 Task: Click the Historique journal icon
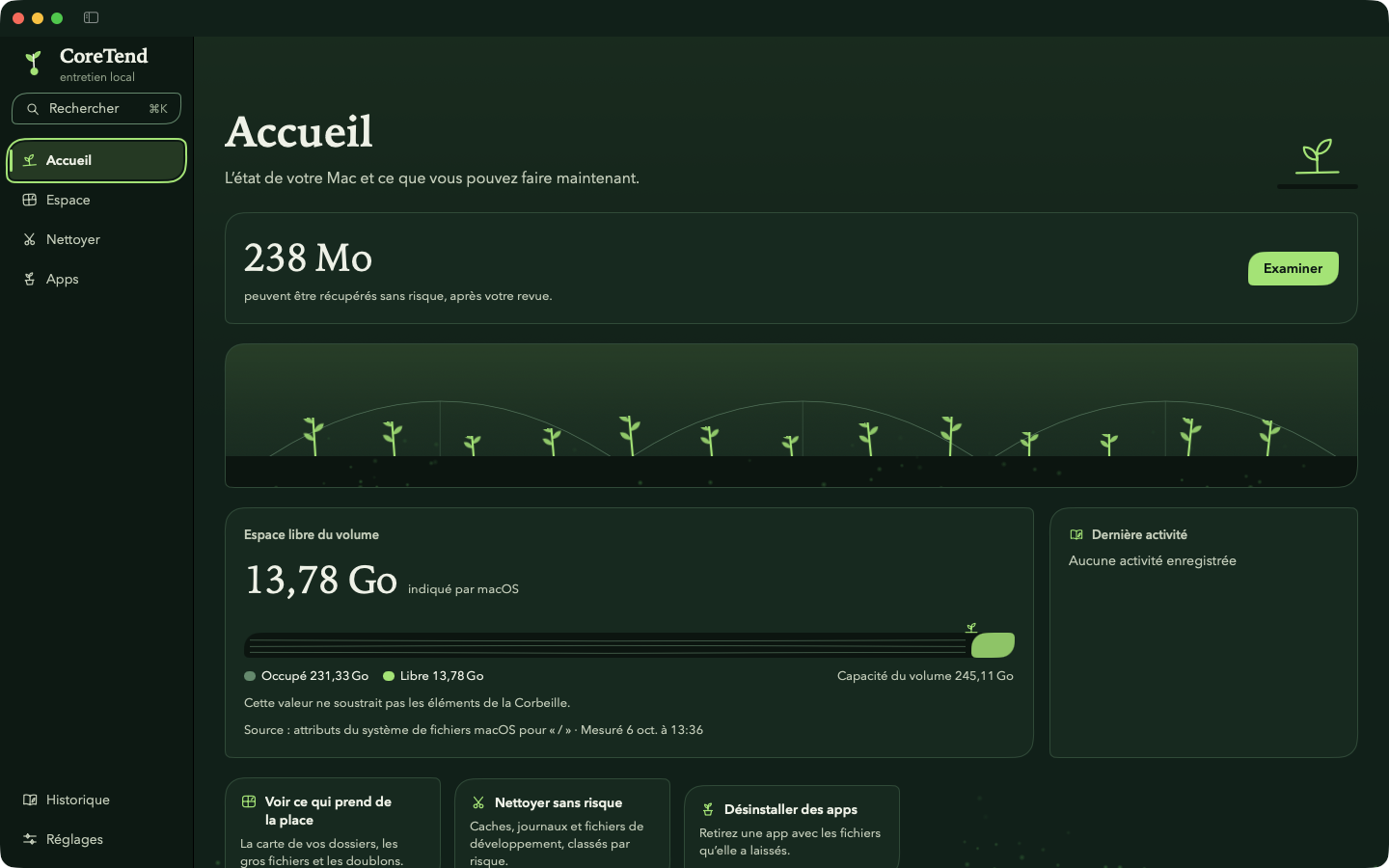30,800
